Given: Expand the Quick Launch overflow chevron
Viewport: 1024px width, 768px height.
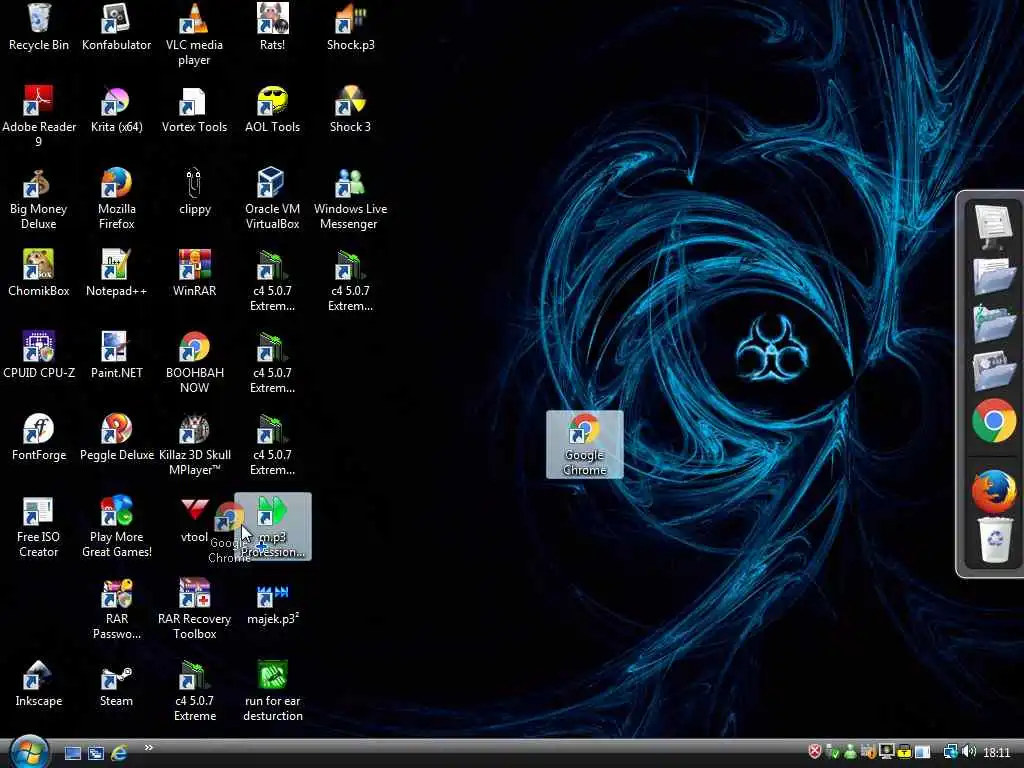Looking at the screenshot, I should coord(148,748).
